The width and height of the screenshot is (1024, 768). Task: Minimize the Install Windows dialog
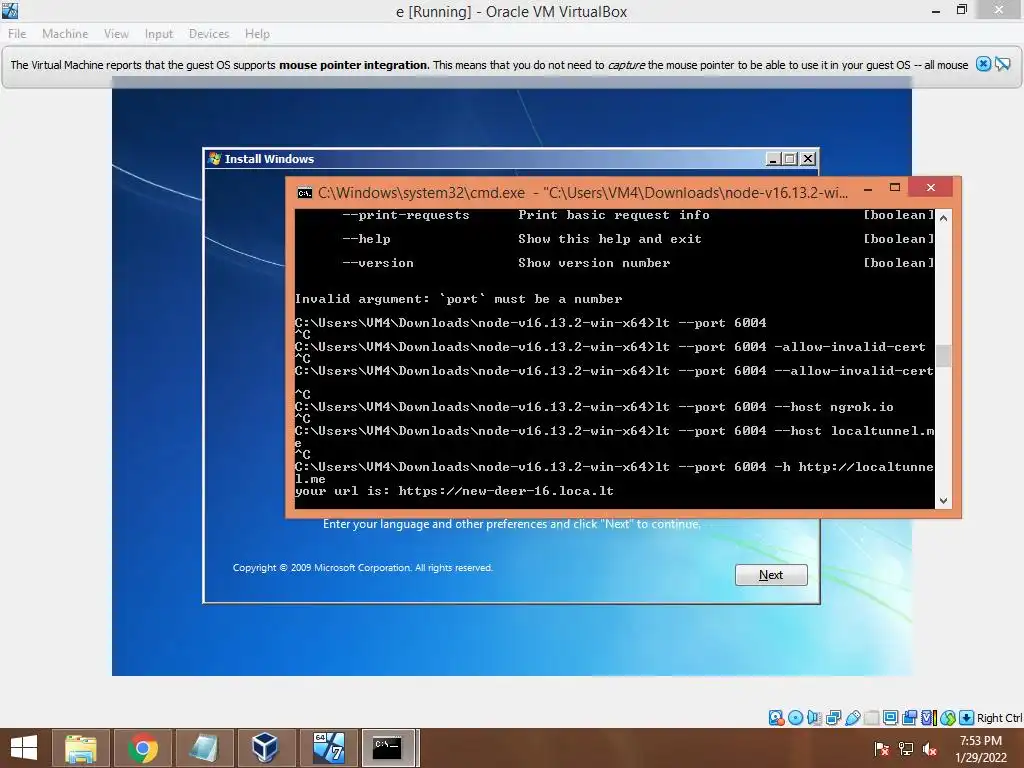[773, 159]
